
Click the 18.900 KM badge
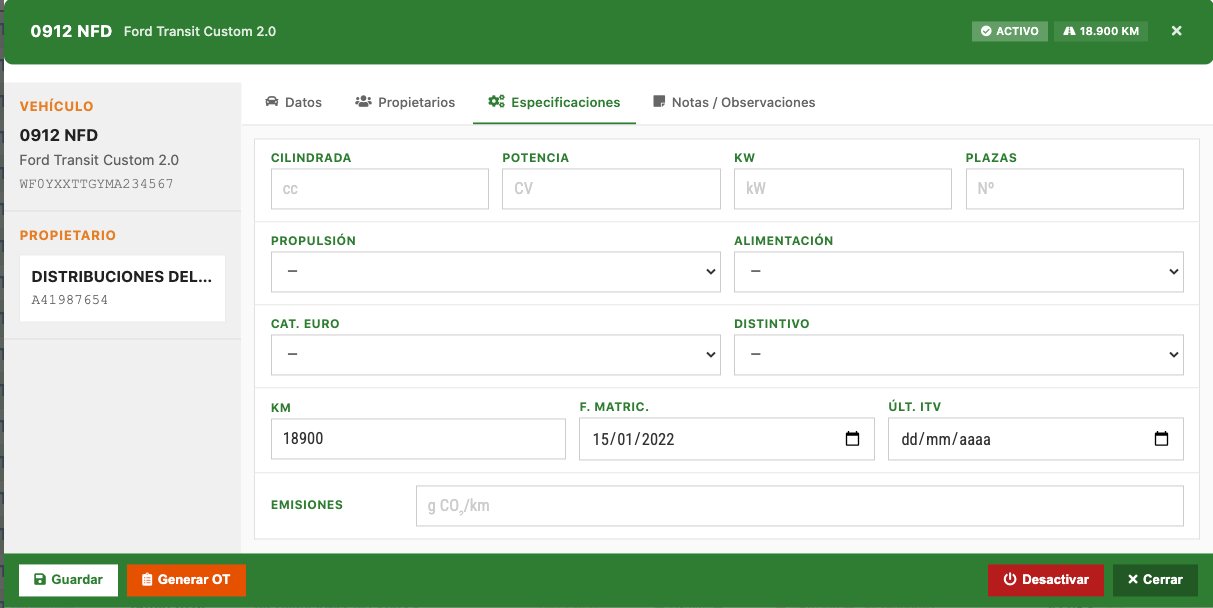[x=1101, y=31]
